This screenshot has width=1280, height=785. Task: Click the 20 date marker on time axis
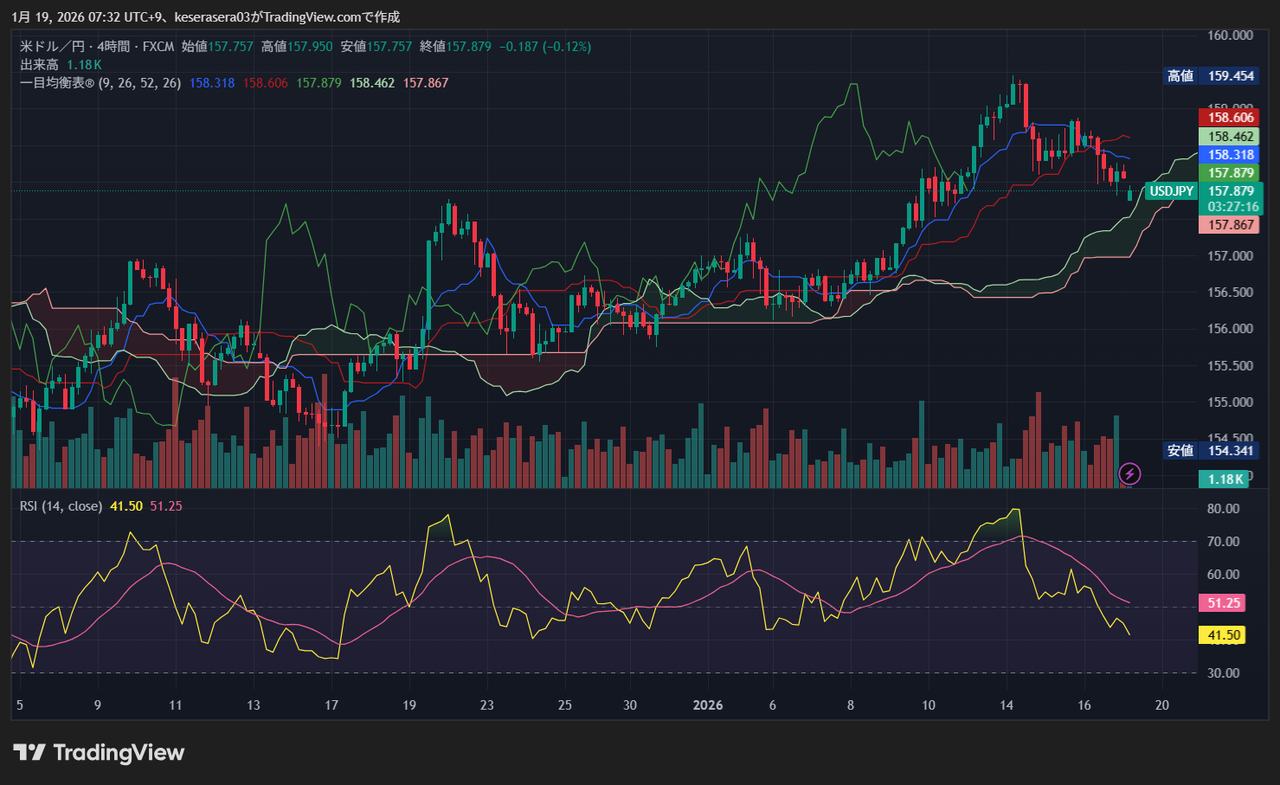click(x=1162, y=705)
